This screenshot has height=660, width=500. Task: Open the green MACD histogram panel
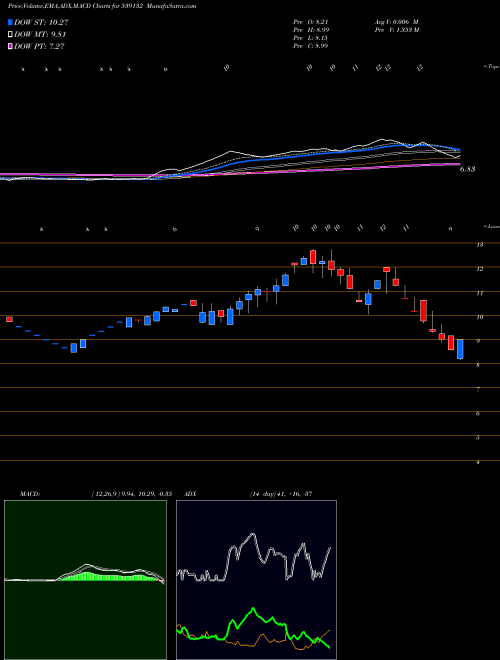pos(85,580)
